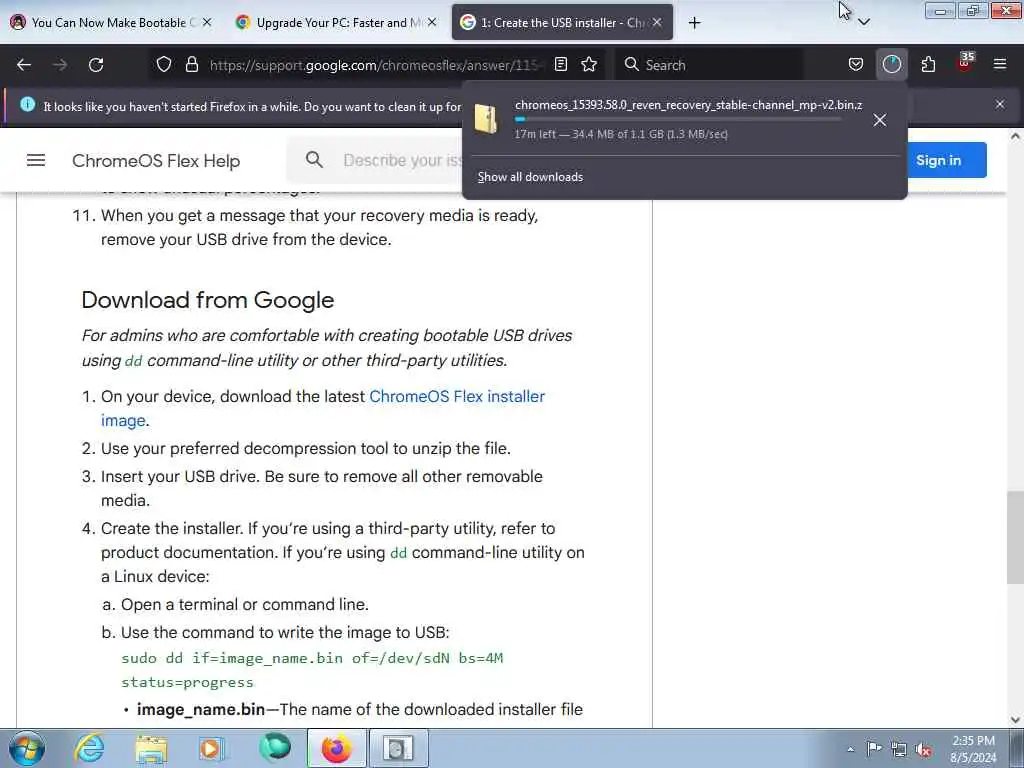Image resolution: width=1024 pixels, height=768 pixels.
Task: Toggle reader view in the address bar
Action: click(x=560, y=65)
